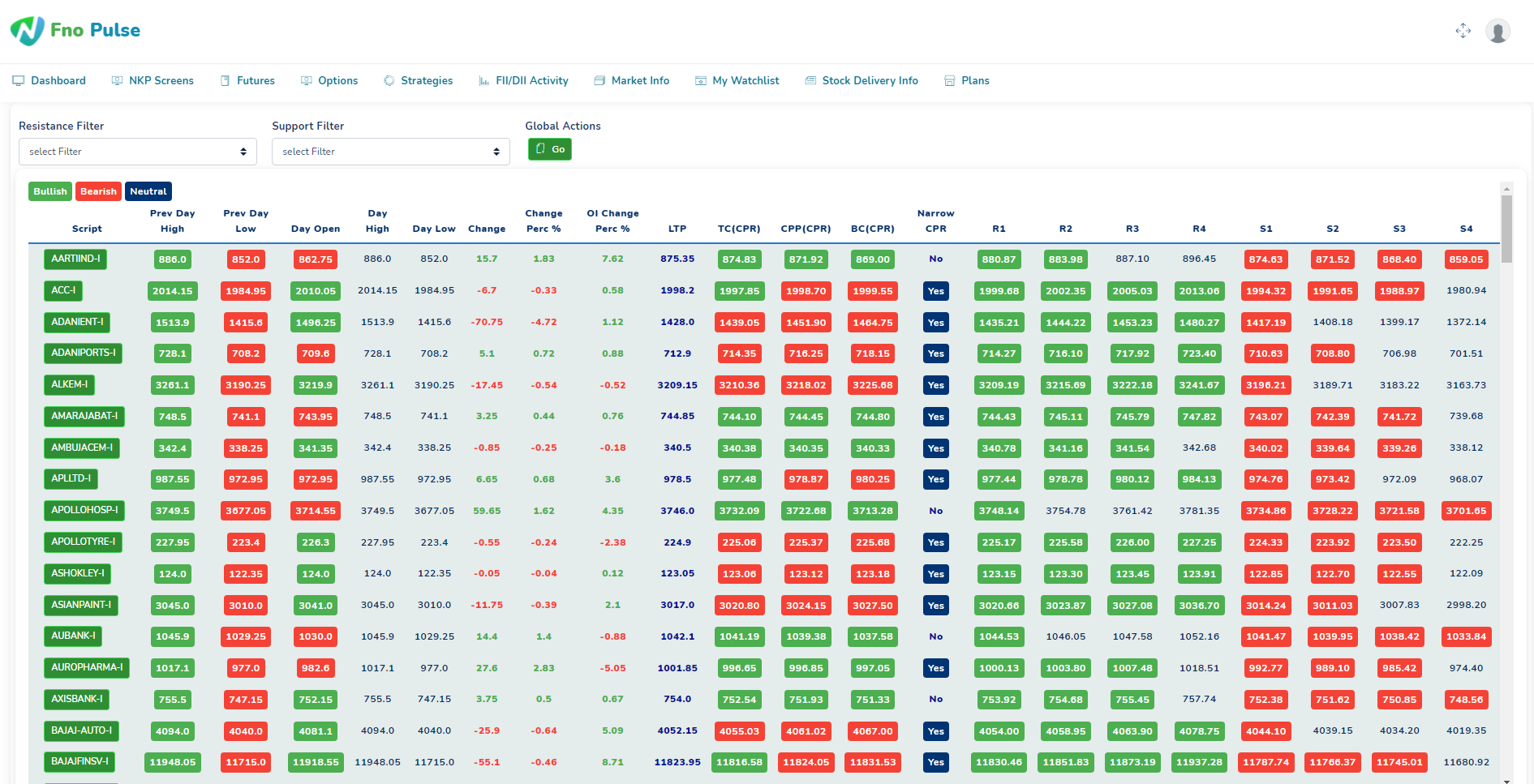This screenshot has width=1534, height=784.
Task: Select AXISBANK-I script button
Action: point(76,700)
